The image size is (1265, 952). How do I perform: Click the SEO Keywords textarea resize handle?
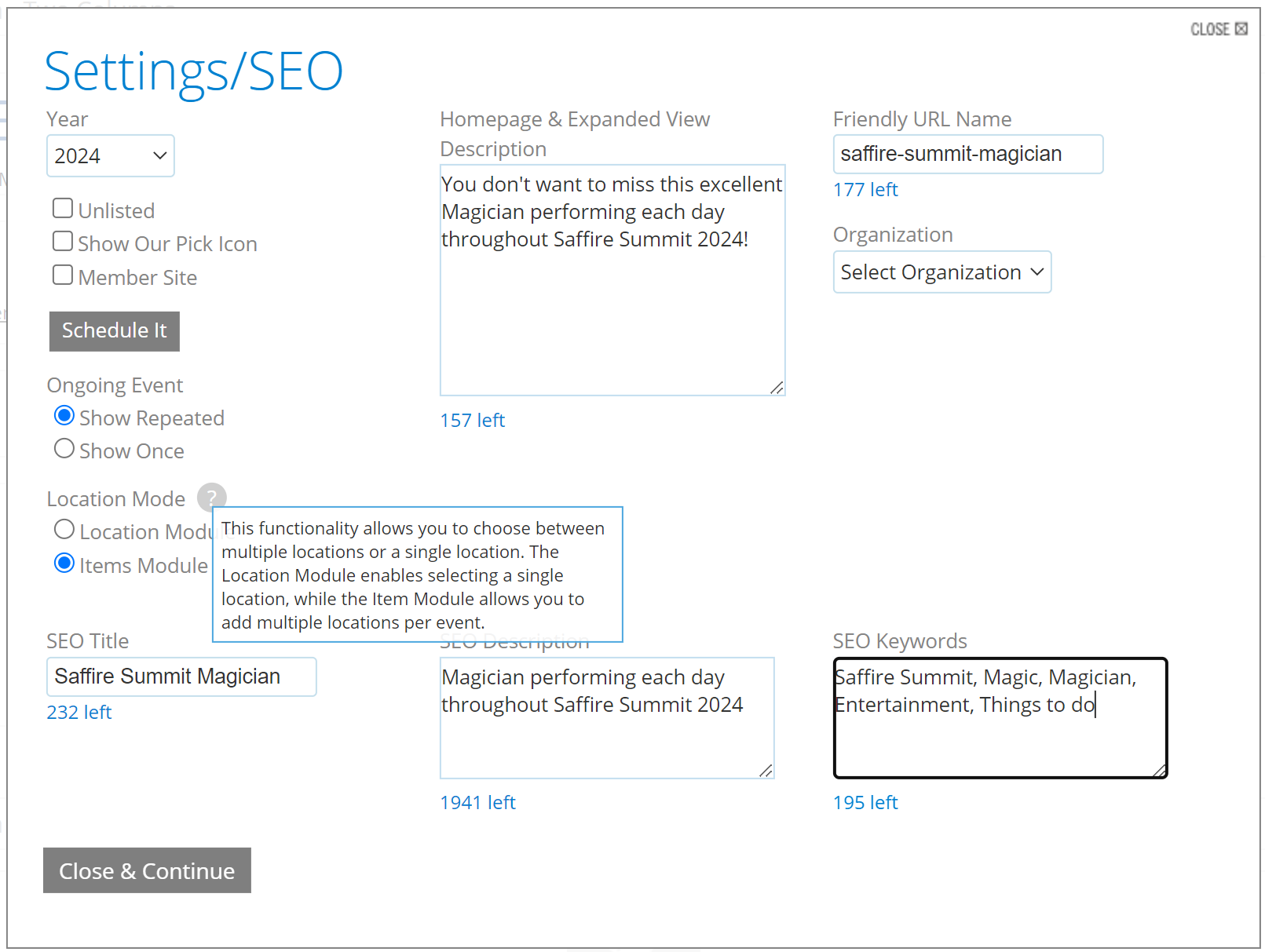coord(1159,771)
